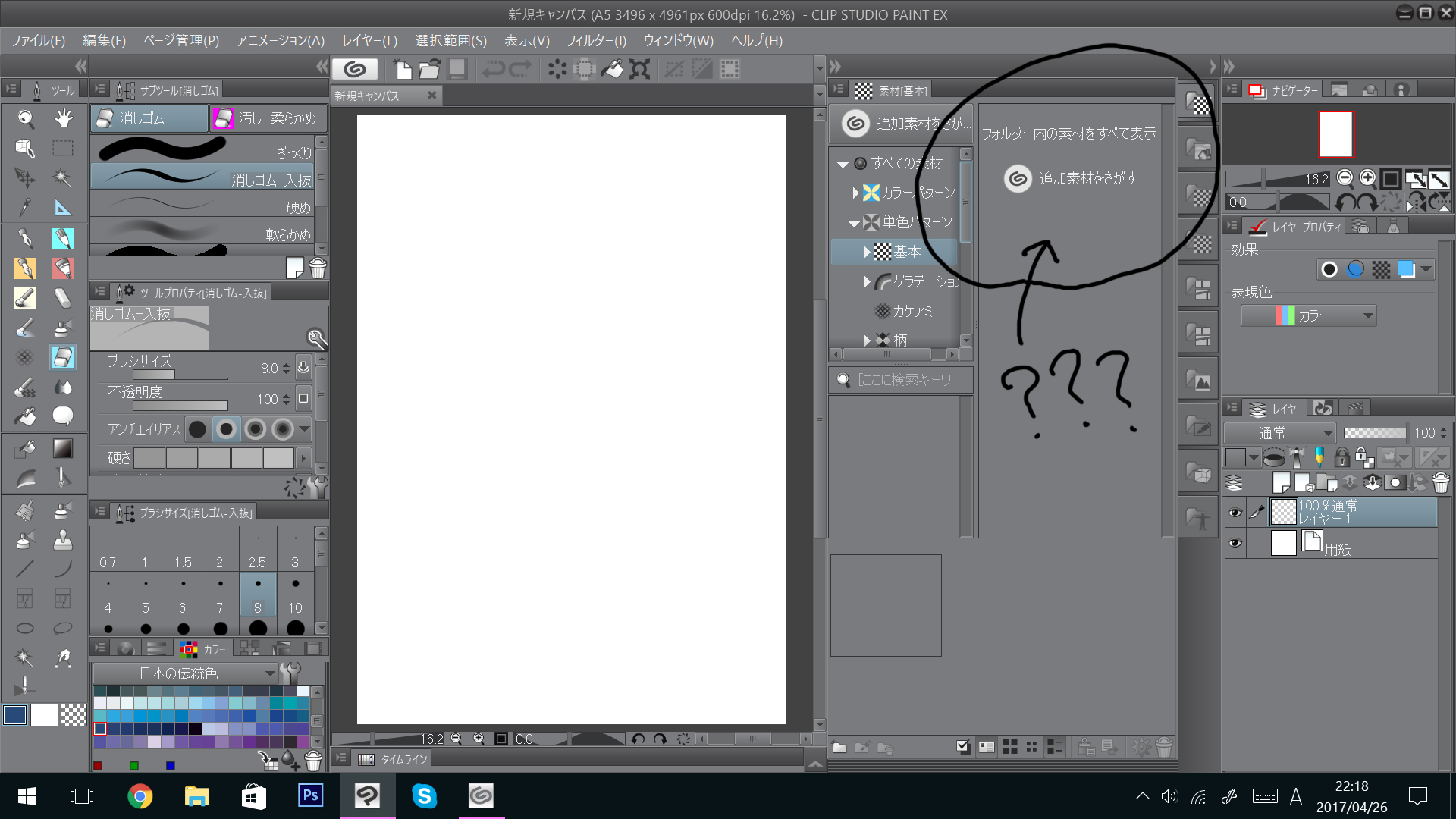The image size is (1456, 819).
Task: Toggle visibility of the 用紙 paper layer
Action: pos(1235,543)
